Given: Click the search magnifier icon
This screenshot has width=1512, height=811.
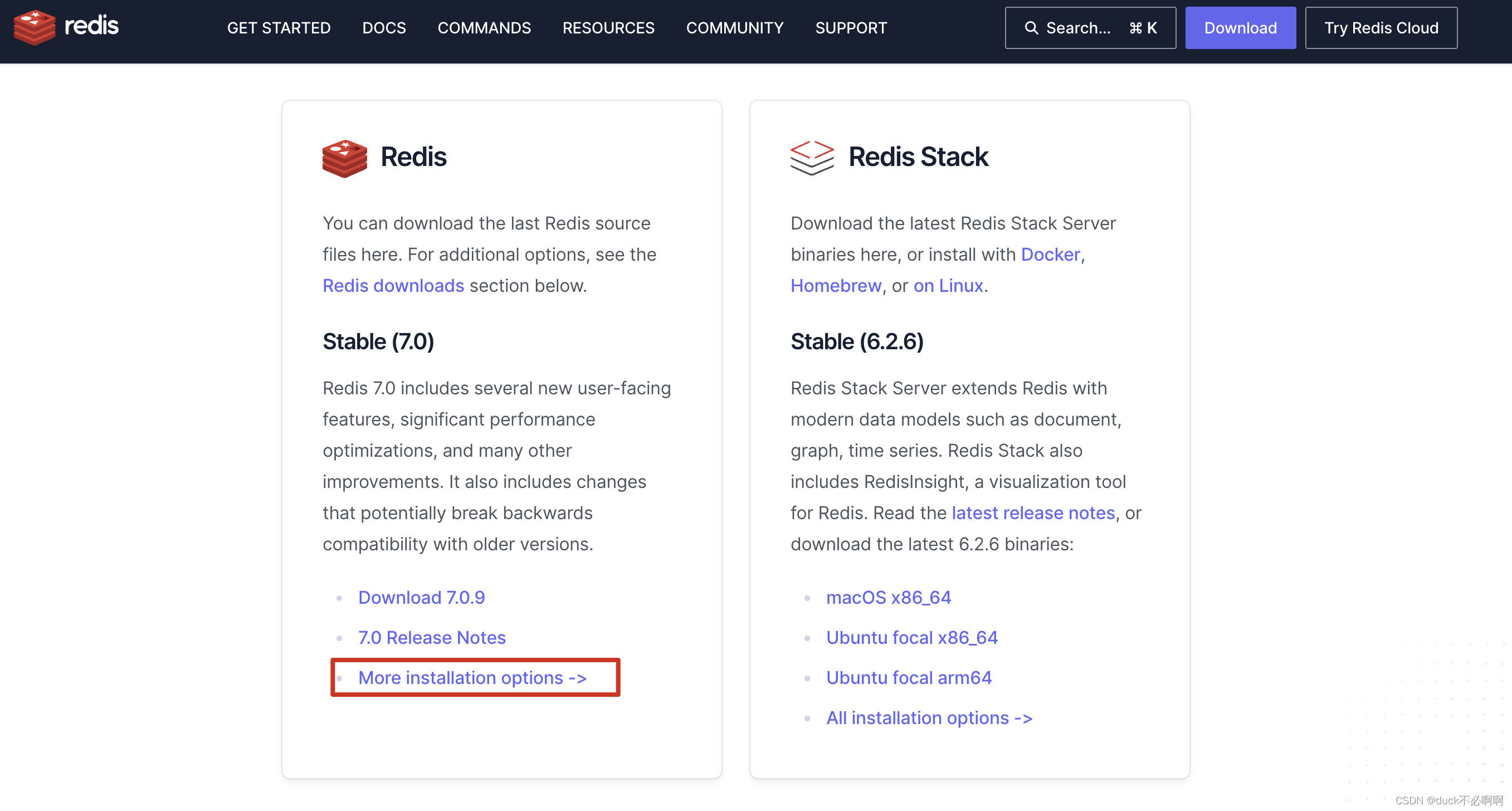Looking at the screenshot, I should [1031, 28].
